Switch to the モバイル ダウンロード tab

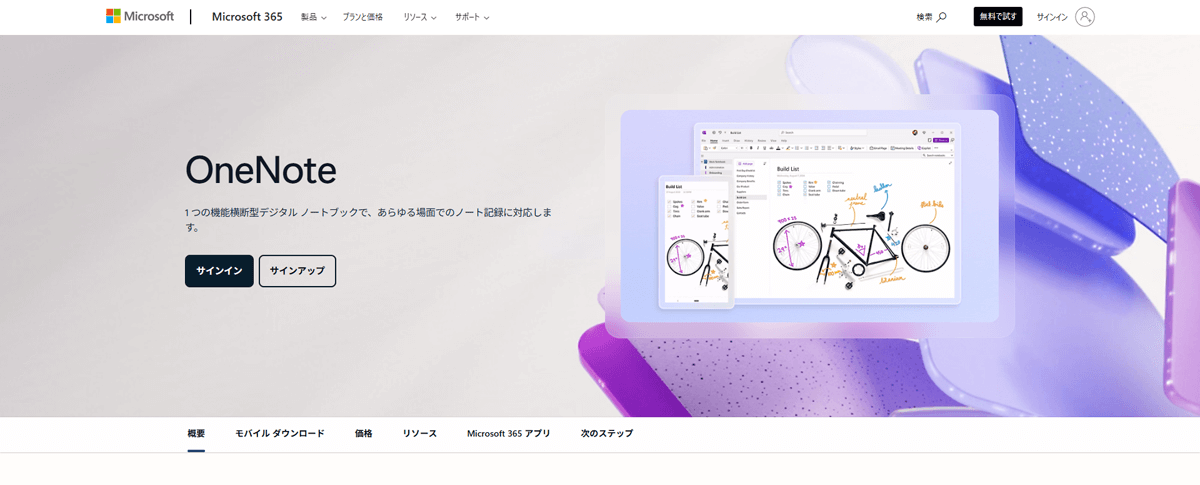[280, 433]
